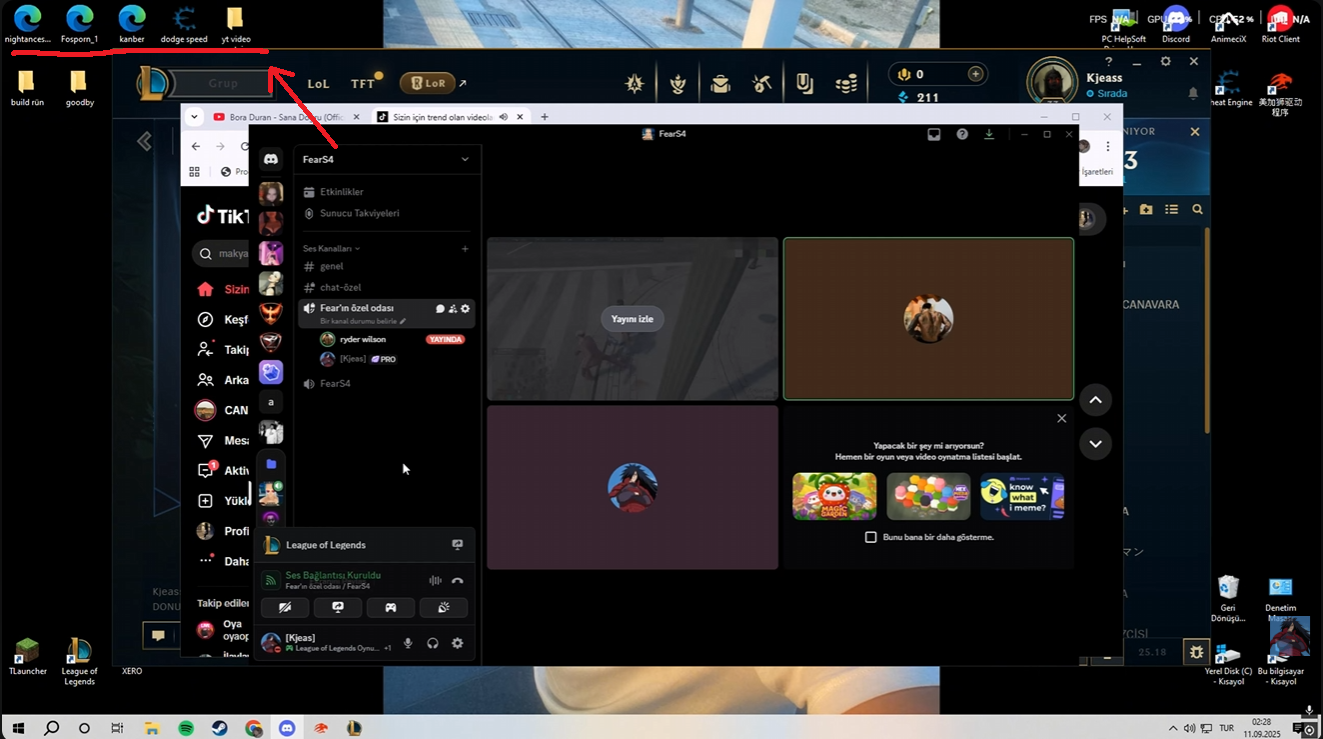
Task: Start an activity with the game controller button
Action: tap(391, 607)
